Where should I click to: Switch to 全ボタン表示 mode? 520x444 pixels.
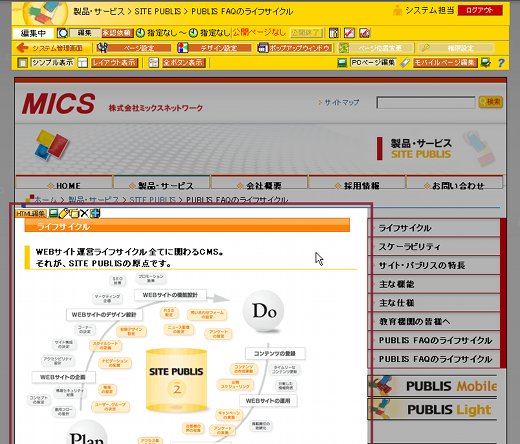pyautogui.click(x=184, y=62)
